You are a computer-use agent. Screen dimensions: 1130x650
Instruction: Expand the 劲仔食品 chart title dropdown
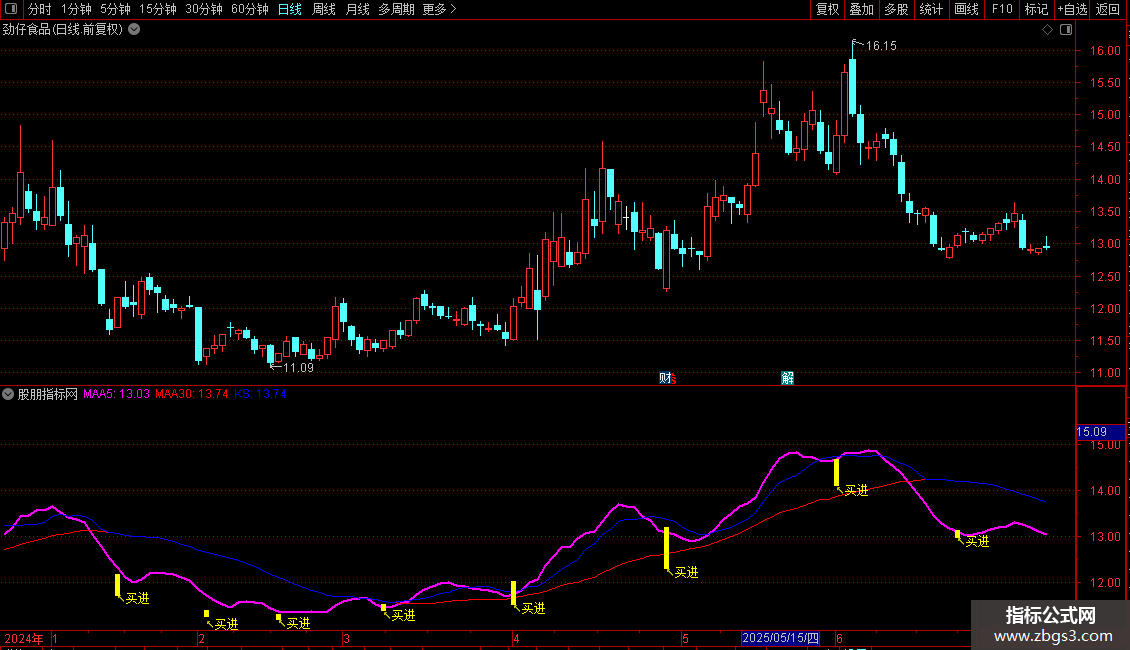[134, 30]
